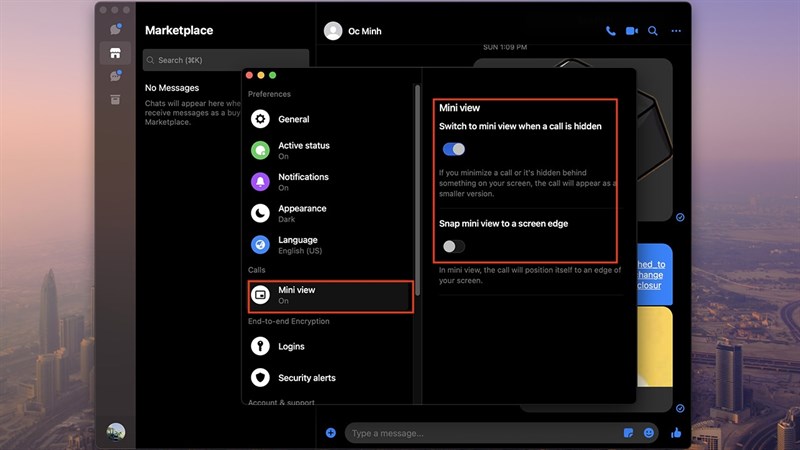The height and width of the screenshot is (450, 800).
Task: Open Active status preferences
Action: coord(330,151)
